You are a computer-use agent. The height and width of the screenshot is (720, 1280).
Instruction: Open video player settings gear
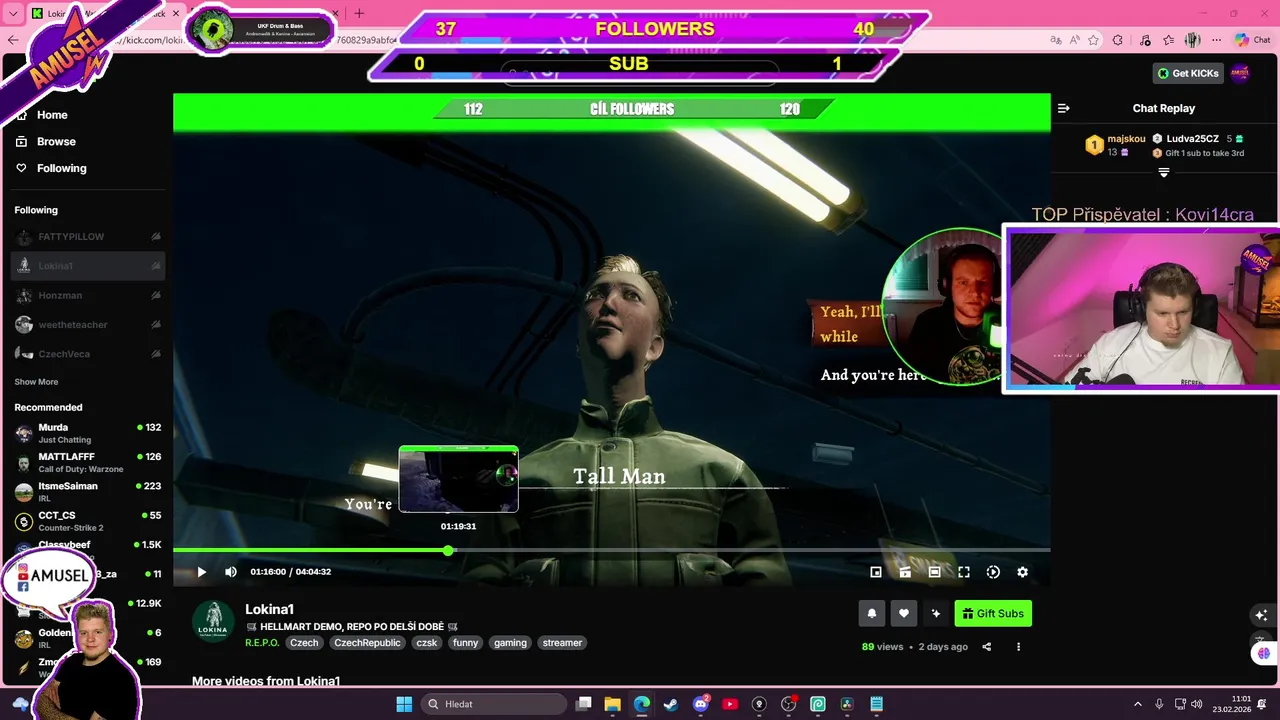click(1022, 572)
